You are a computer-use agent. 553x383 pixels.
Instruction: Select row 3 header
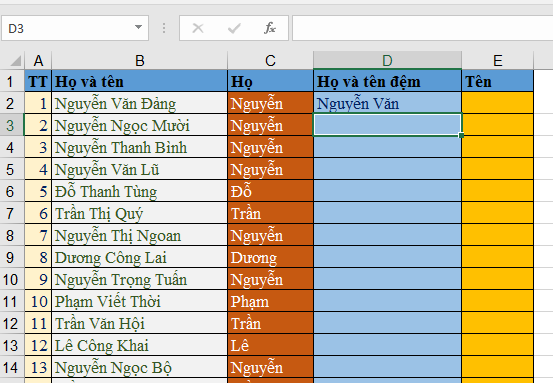(x=12, y=125)
